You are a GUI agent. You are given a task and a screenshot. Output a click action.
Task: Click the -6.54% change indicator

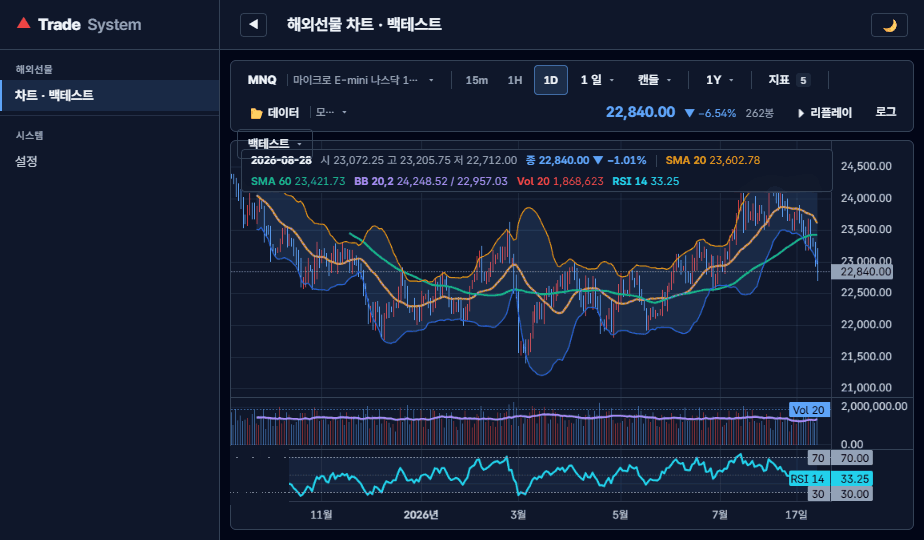tap(710, 113)
